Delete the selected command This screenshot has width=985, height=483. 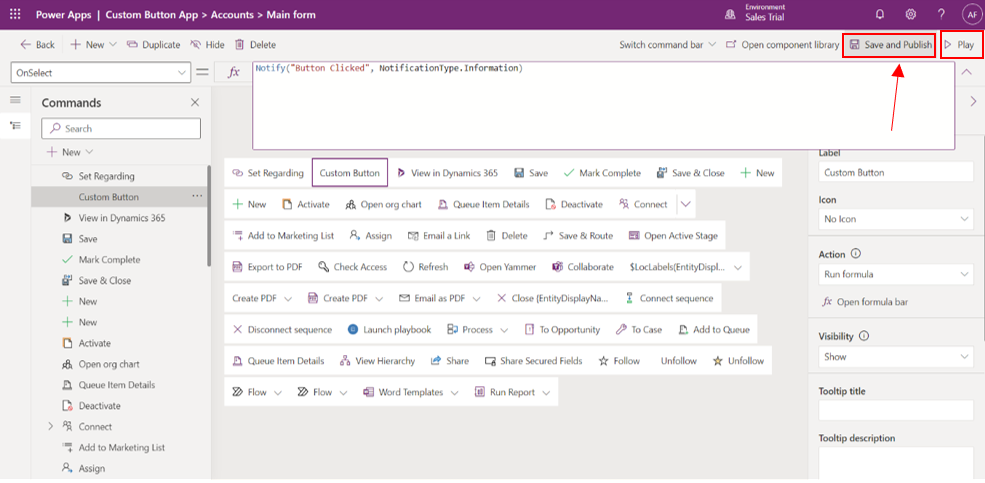tap(255, 45)
